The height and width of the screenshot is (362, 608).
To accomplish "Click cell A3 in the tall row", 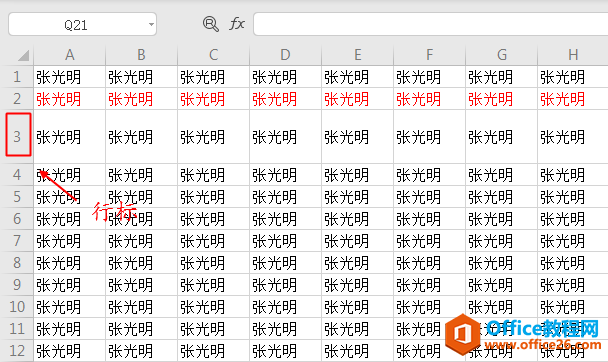I will tap(70, 136).
